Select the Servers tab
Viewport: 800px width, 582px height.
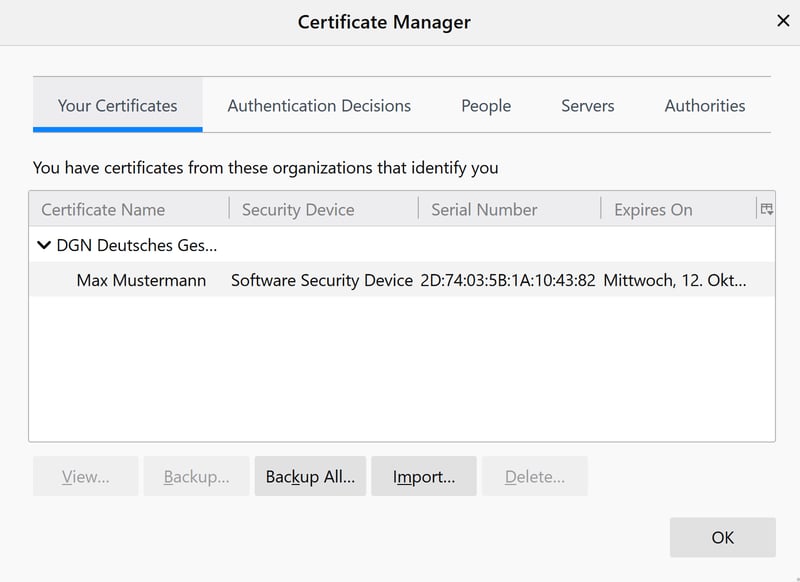click(x=587, y=105)
